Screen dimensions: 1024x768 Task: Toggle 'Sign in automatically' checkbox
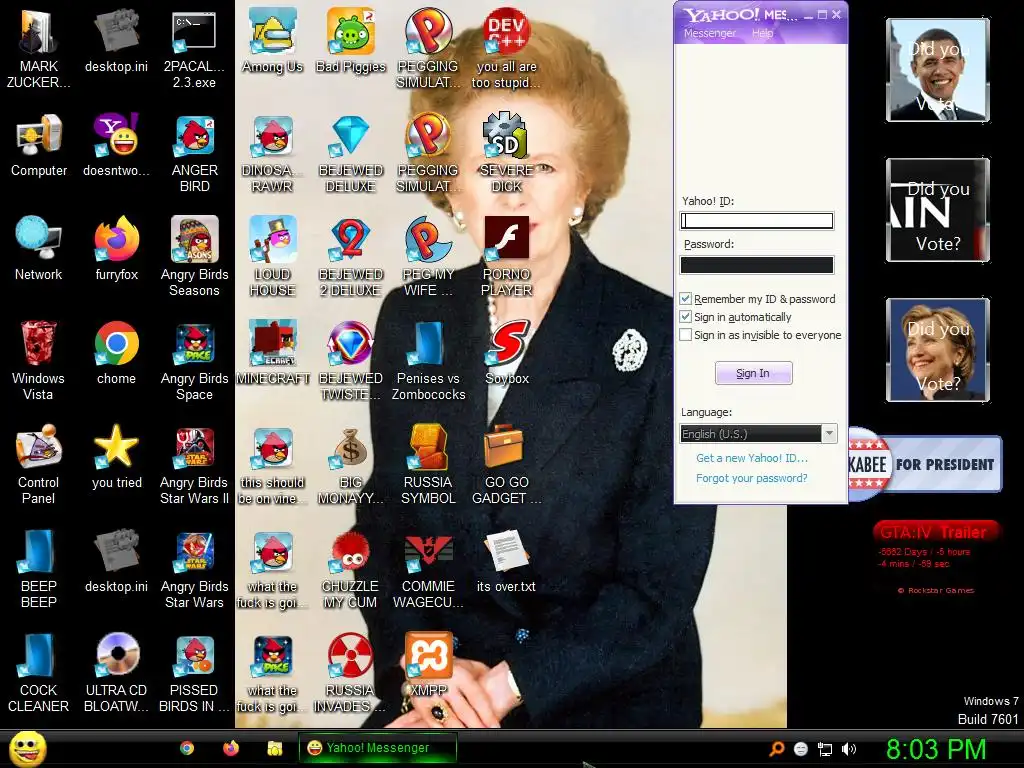[x=686, y=317]
